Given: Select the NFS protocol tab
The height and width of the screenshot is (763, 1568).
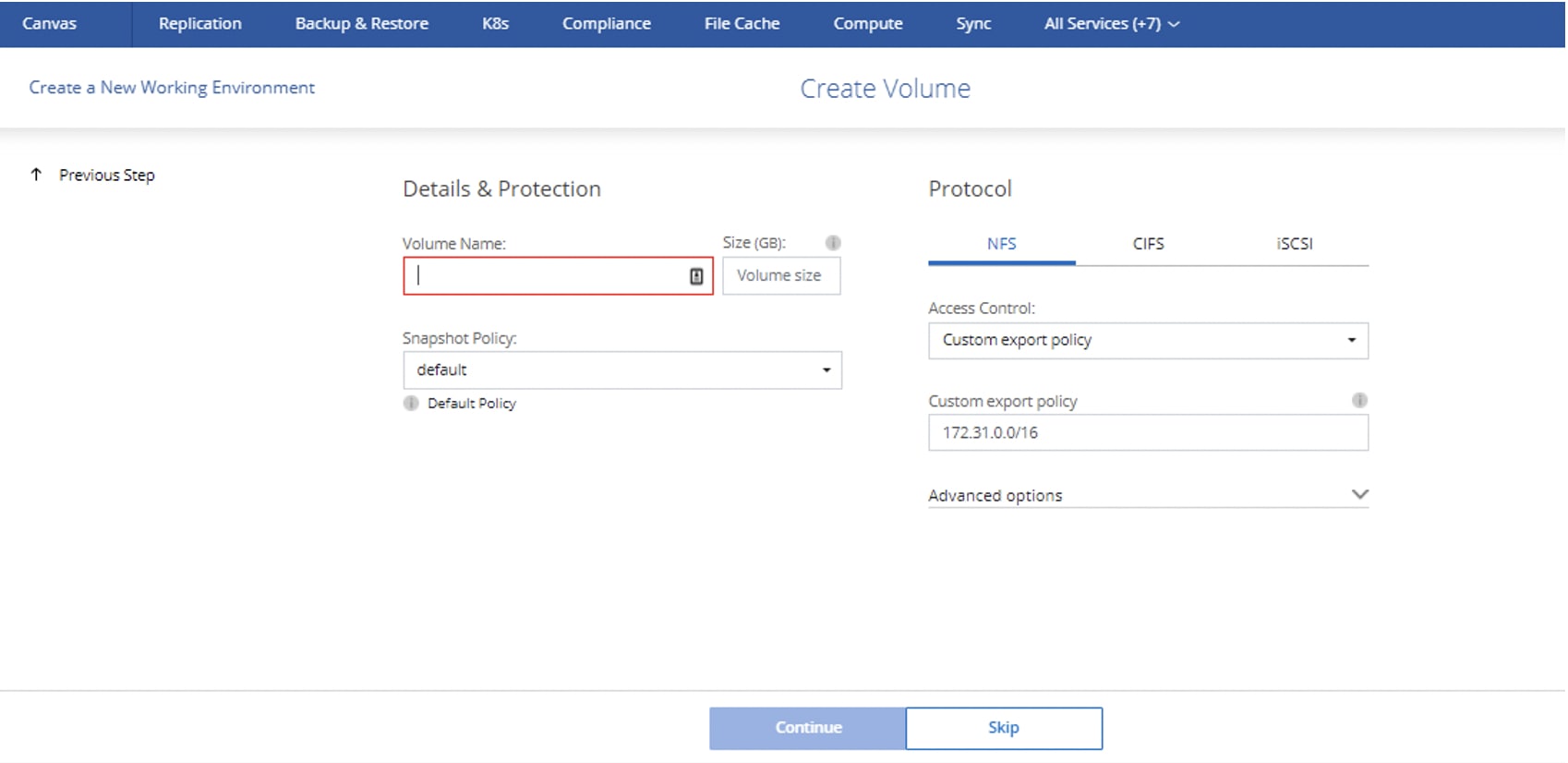Looking at the screenshot, I should [x=1001, y=244].
